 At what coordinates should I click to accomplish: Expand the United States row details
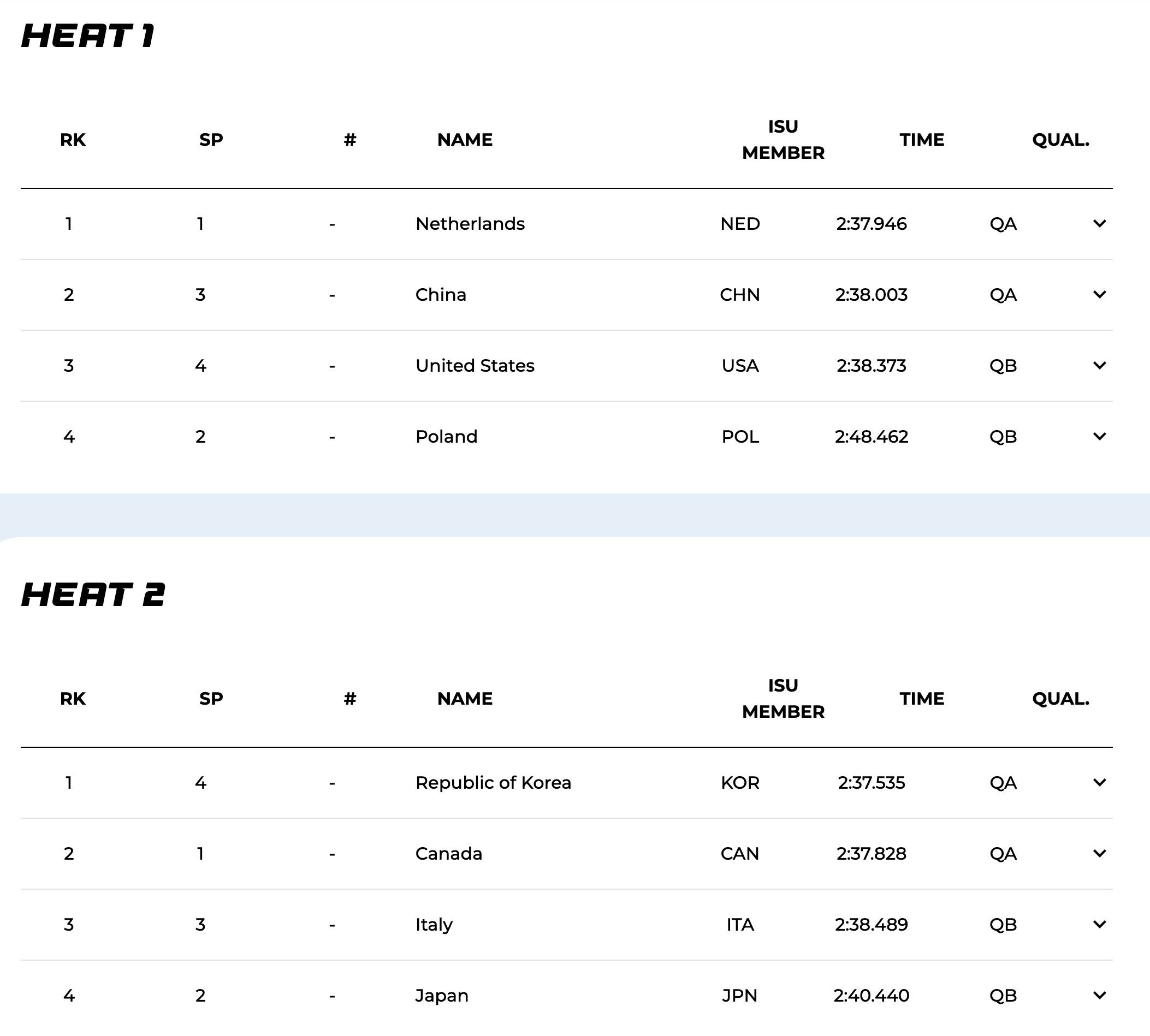1099,366
